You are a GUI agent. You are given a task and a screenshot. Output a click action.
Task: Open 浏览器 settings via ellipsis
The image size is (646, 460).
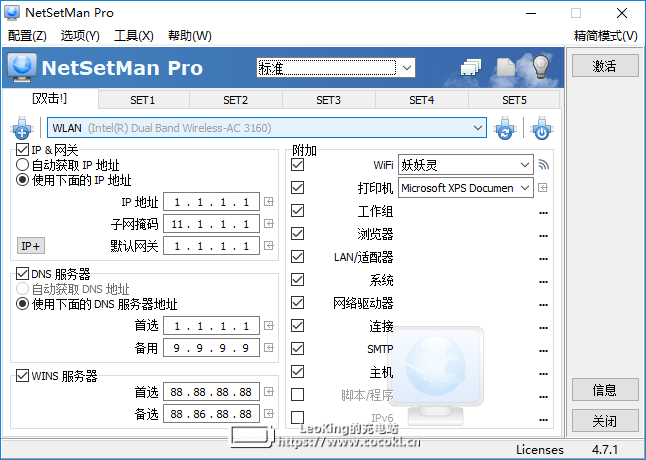tap(543, 236)
